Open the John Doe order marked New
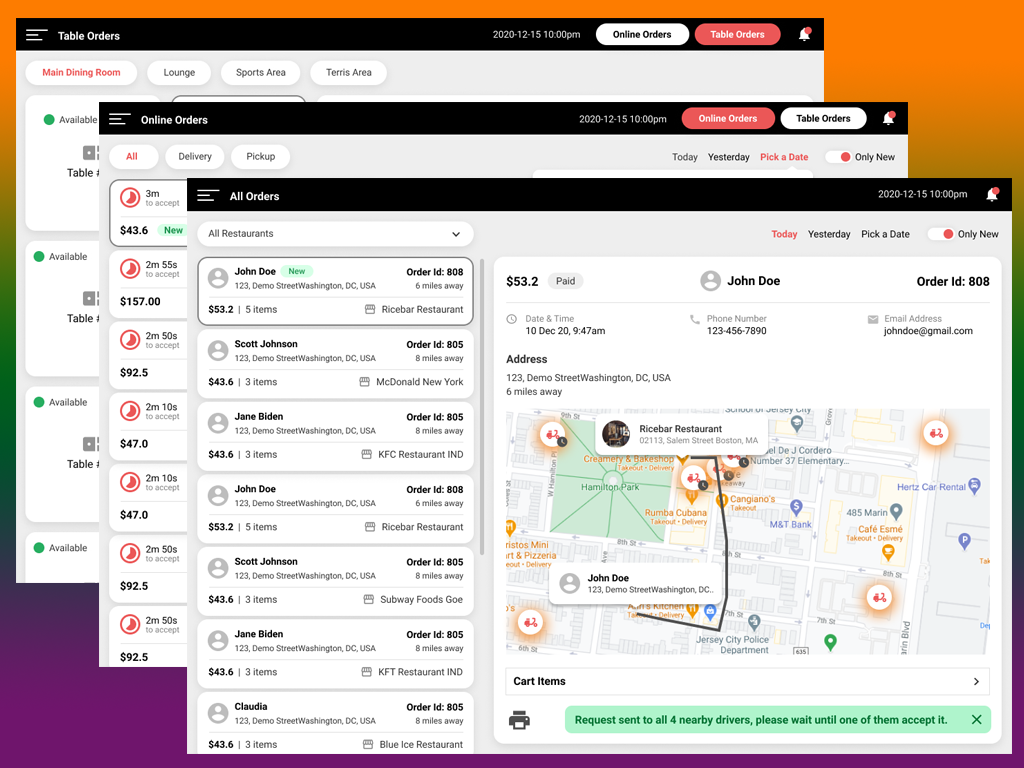Viewport: 1024px width, 768px height. click(335, 291)
